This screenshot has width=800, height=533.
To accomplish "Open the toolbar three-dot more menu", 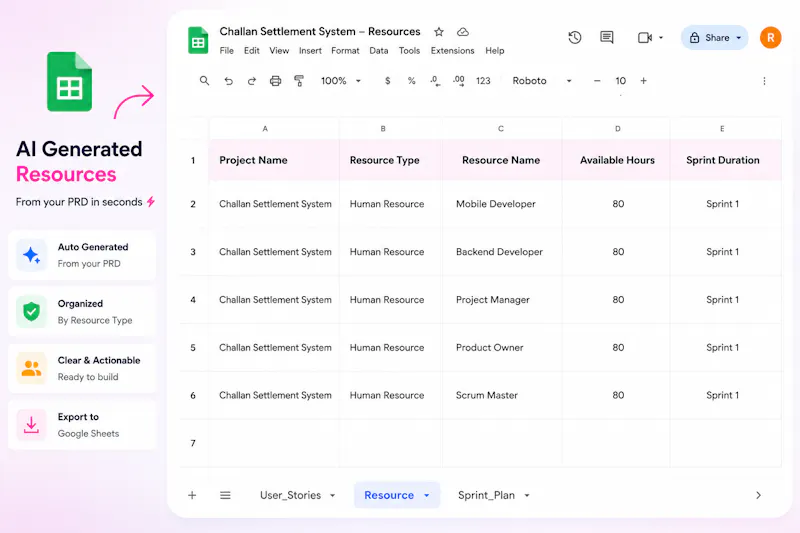I will click(x=764, y=81).
